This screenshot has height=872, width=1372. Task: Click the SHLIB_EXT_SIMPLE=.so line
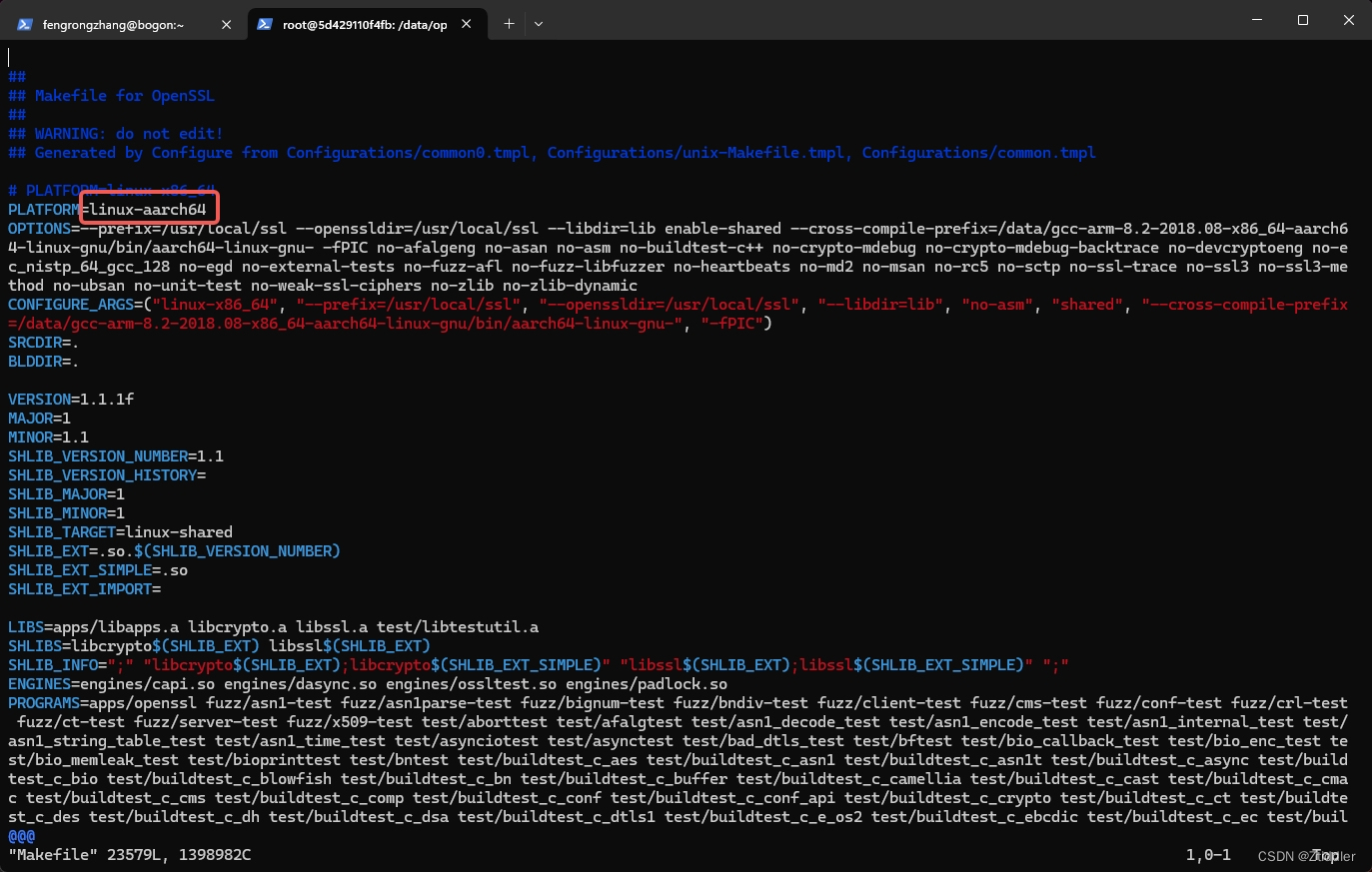coord(98,570)
